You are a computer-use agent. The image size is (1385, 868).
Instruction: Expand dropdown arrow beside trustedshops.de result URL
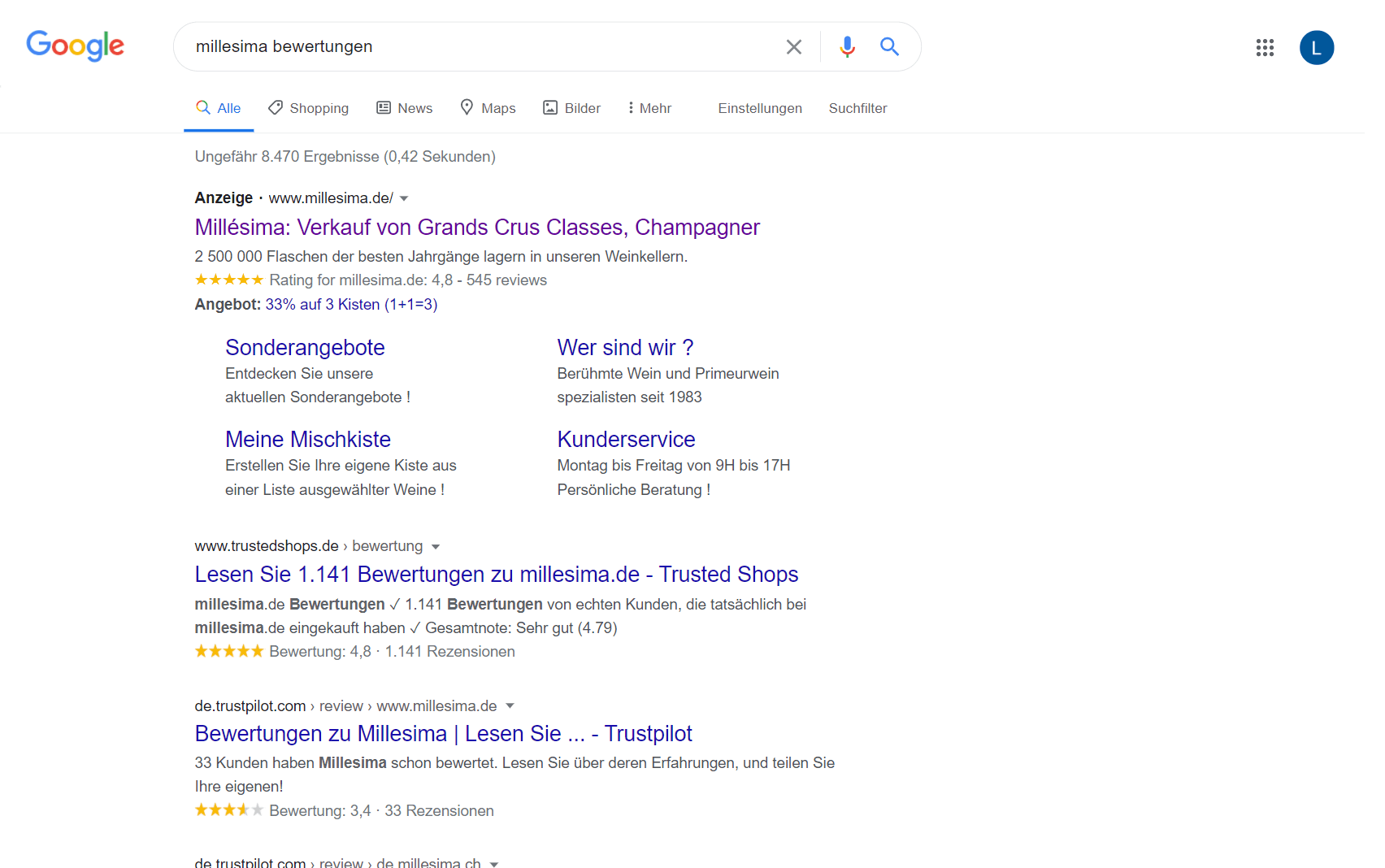[x=436, y=547]
